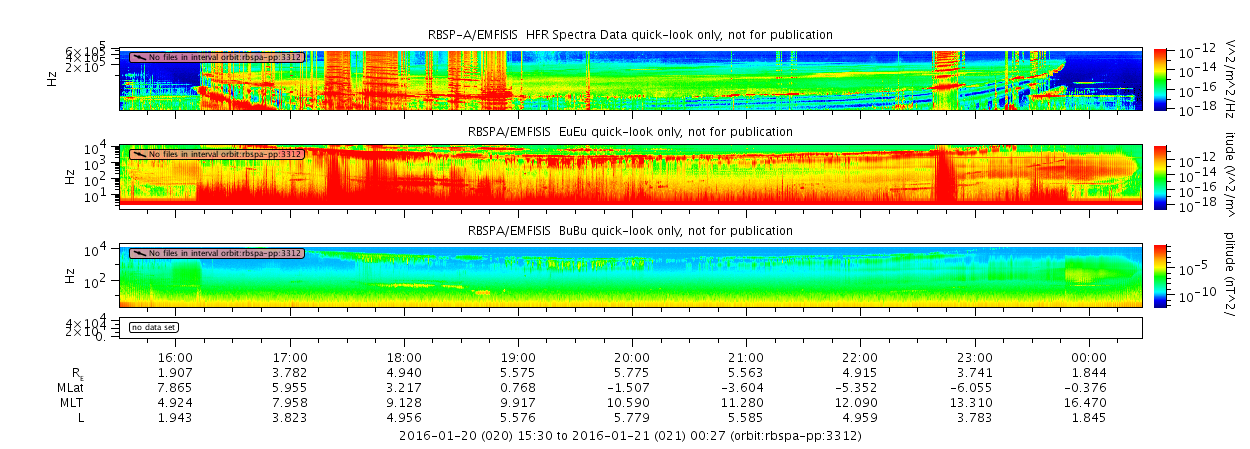
Task: Click the 20:00 time axis label
Action: click(x=632, y=357)
